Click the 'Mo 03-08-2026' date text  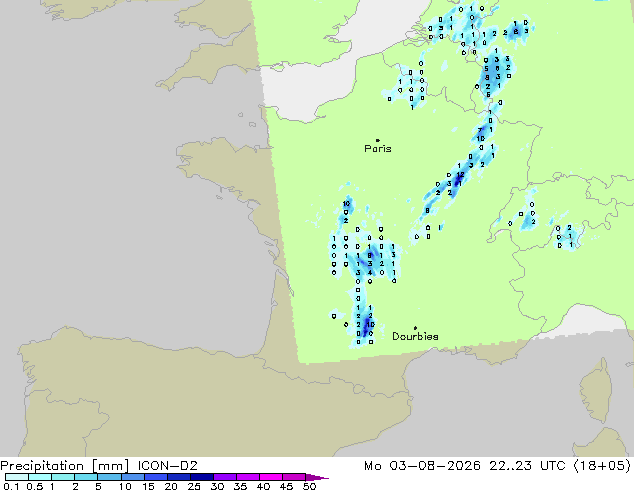point(422,466)
